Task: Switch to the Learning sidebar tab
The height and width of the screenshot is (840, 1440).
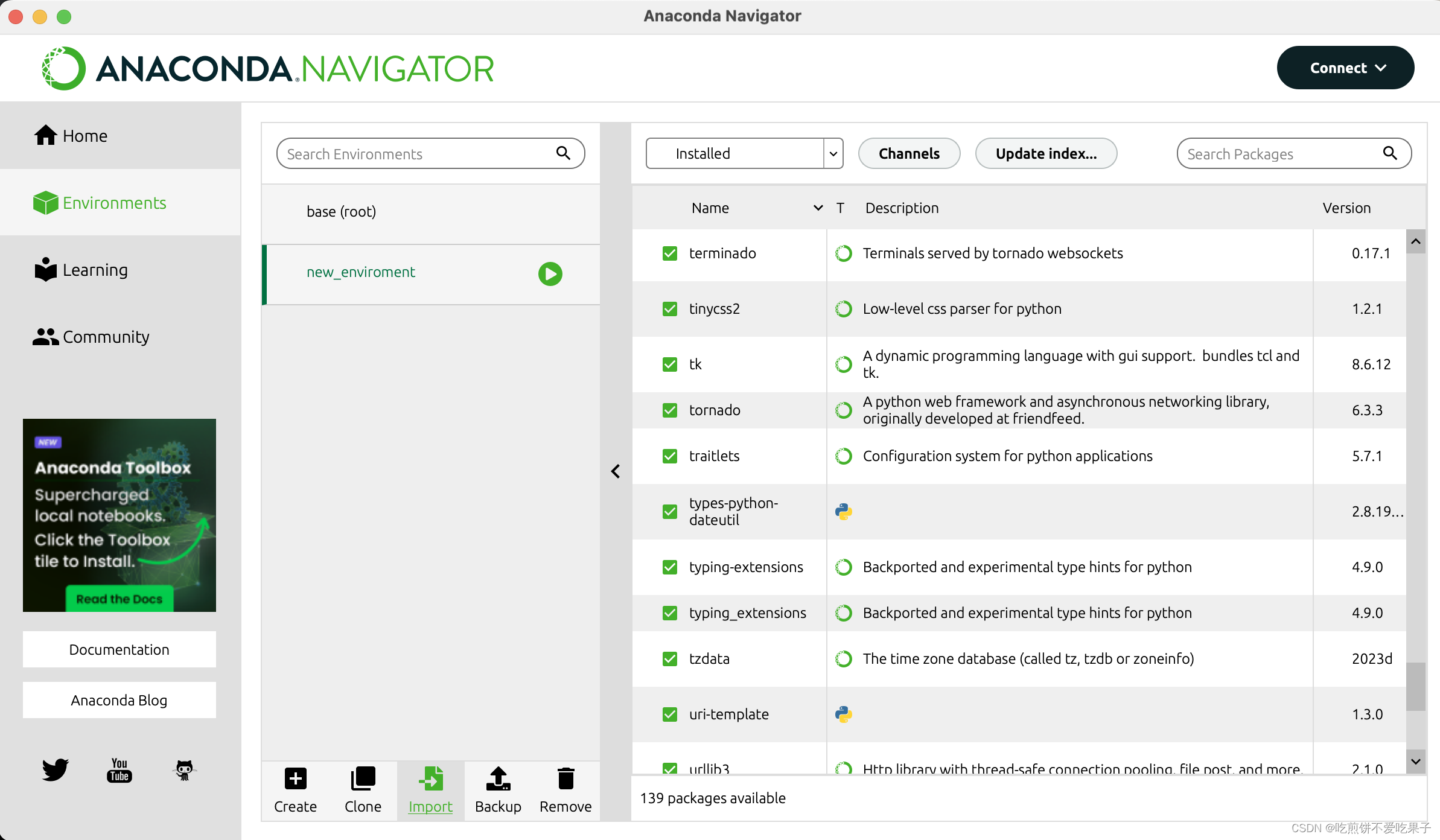Action: tap(95, 270)
